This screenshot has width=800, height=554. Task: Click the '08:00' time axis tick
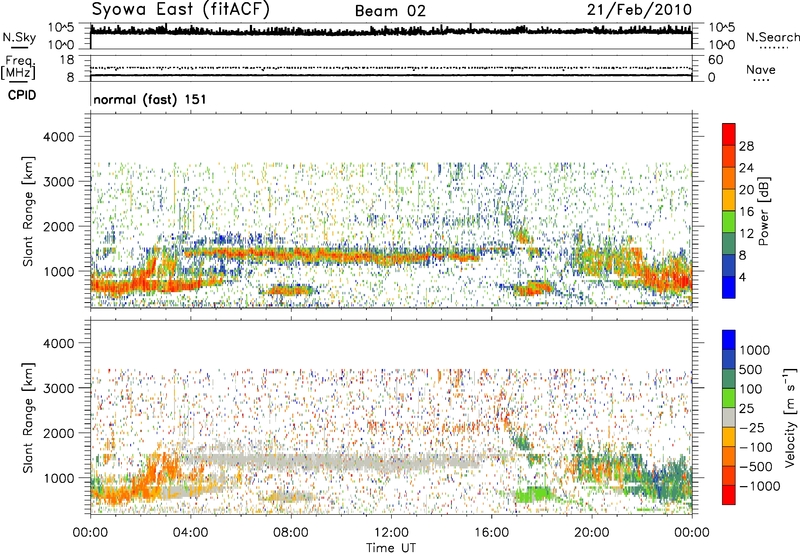pos(291,533)
